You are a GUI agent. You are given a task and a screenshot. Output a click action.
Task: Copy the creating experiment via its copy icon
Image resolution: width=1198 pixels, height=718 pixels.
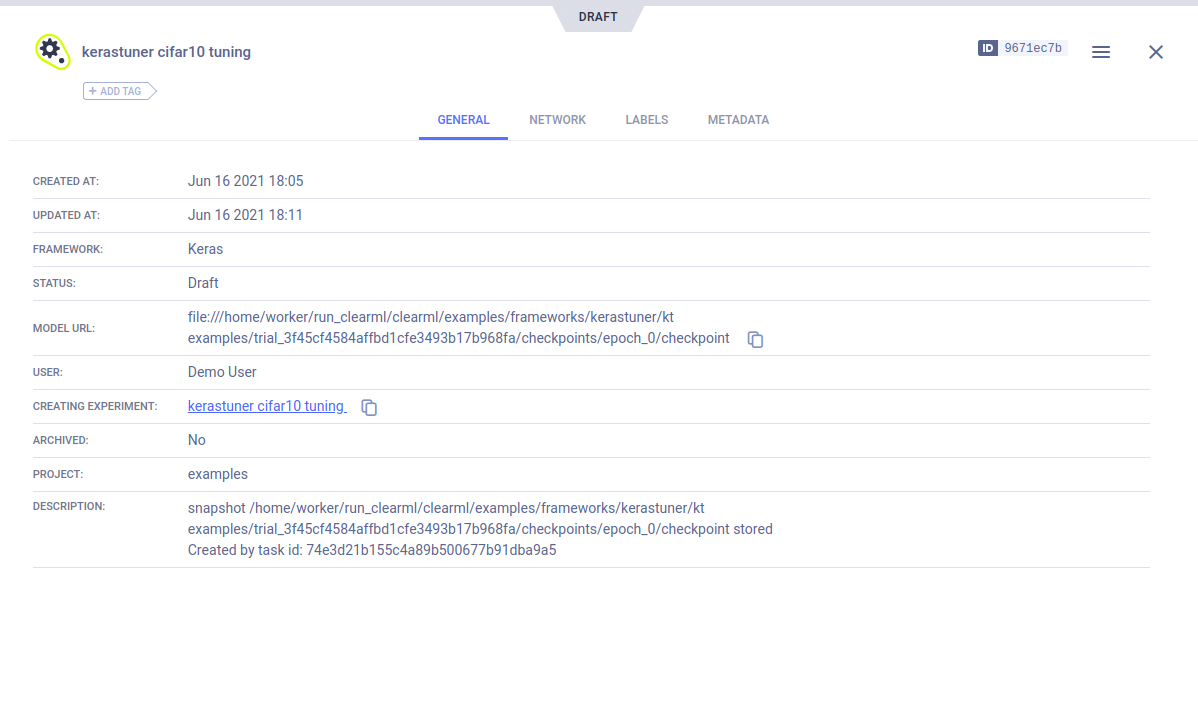click(369, 407)
